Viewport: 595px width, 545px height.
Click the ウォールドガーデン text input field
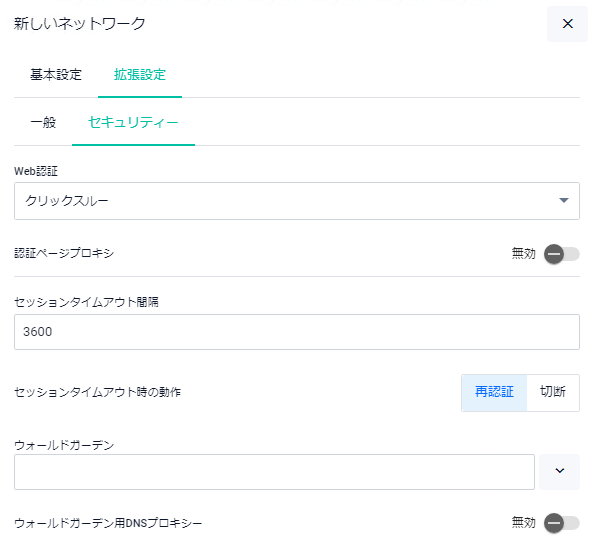pyautogui.click(x=274, y=472)
